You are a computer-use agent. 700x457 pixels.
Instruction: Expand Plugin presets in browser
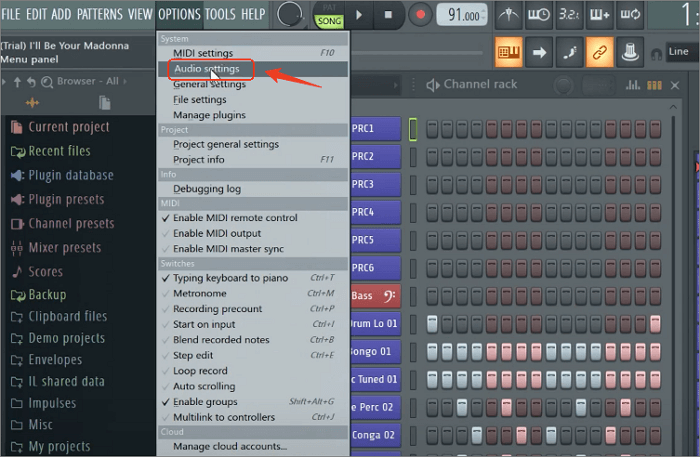point(57,199)
